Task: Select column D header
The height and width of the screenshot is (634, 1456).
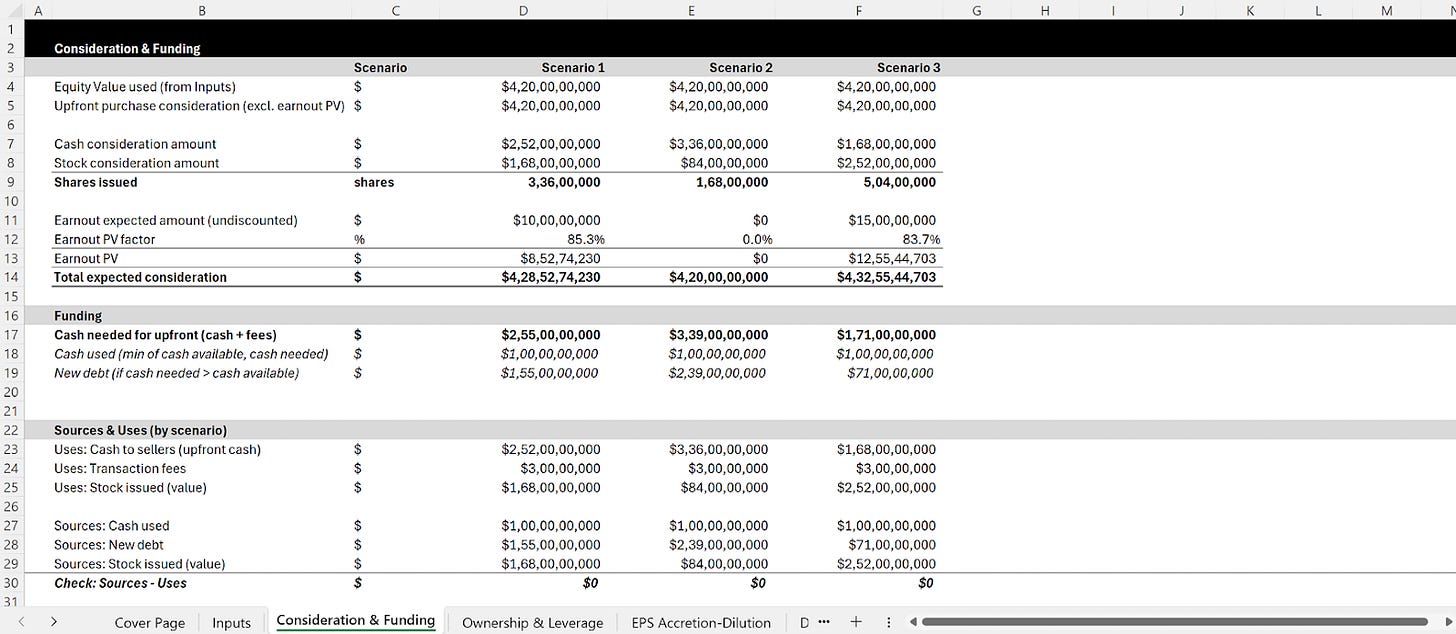Action: point(523,10)
